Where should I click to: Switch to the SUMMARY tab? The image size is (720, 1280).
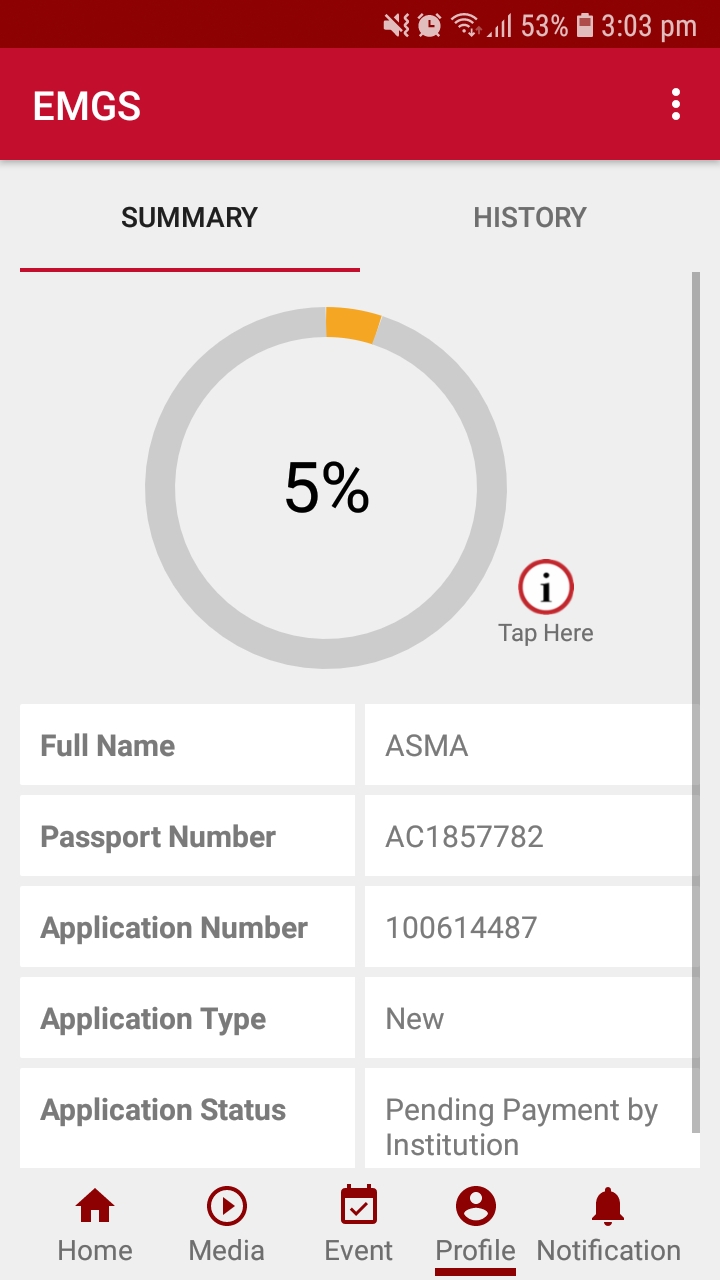pos(189,218)
